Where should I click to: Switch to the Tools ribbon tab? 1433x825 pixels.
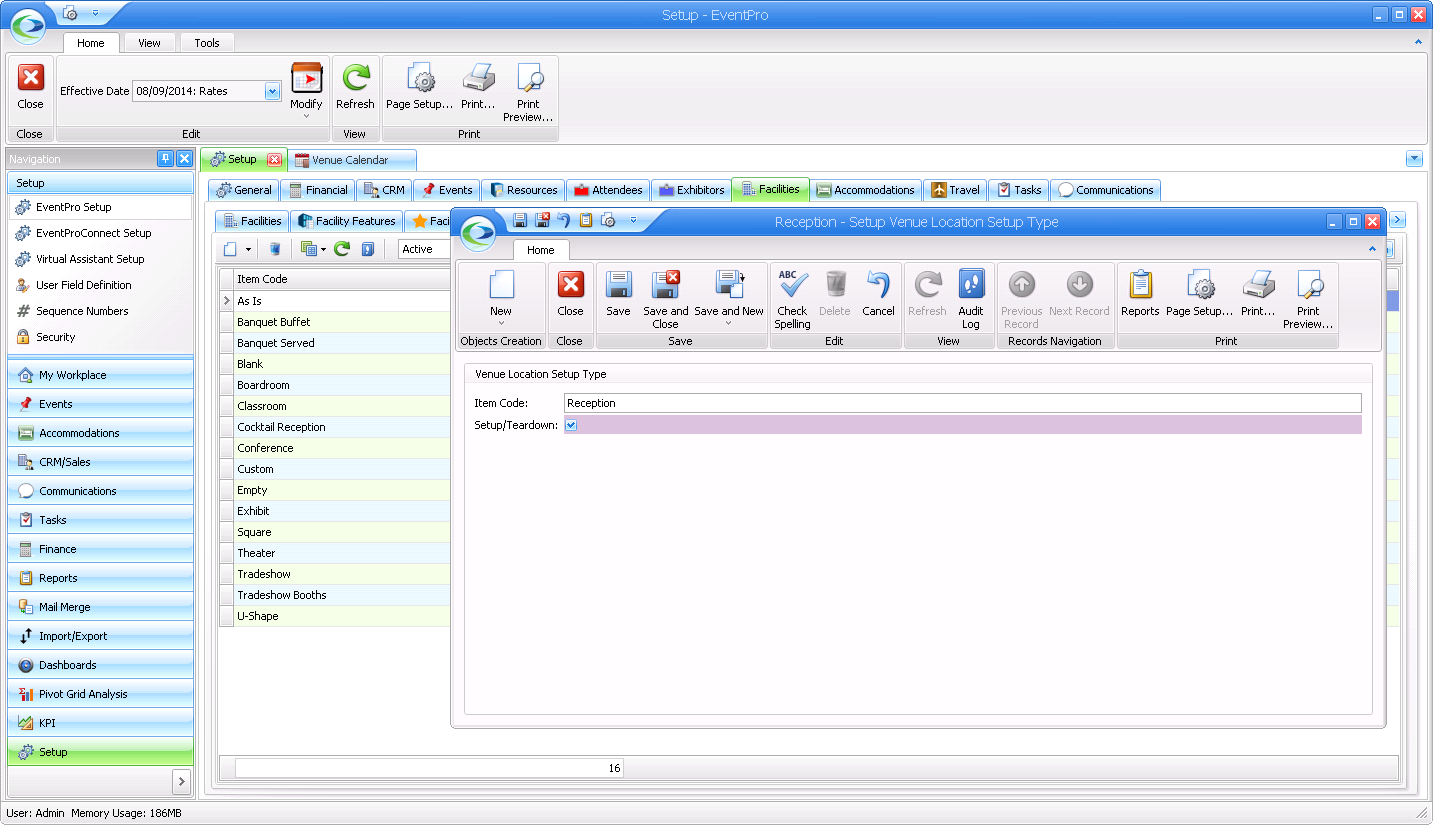coord(207,43)
